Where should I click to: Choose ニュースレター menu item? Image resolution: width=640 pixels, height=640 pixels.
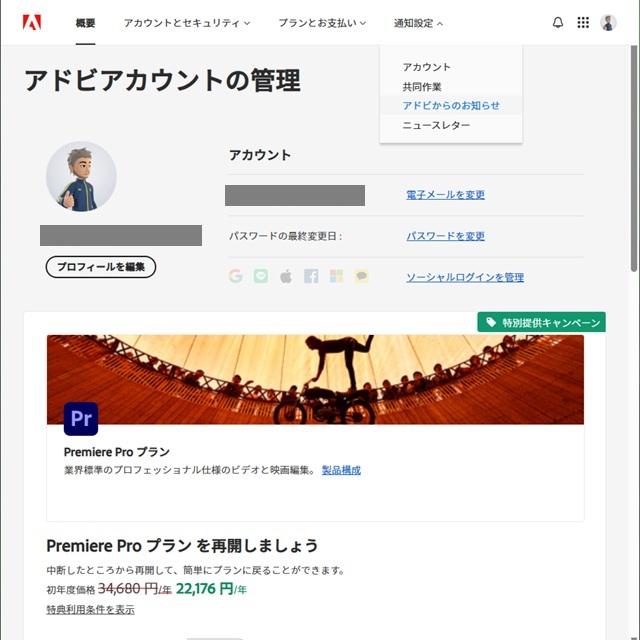click(x=436, y=125)
